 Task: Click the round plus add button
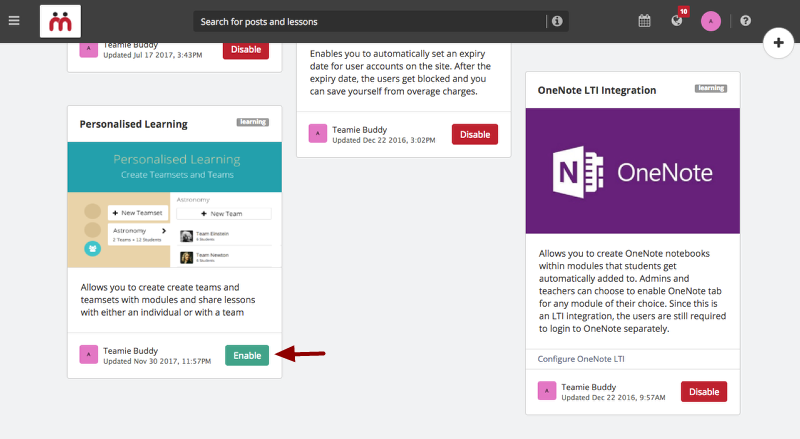(x=778, y=43)
